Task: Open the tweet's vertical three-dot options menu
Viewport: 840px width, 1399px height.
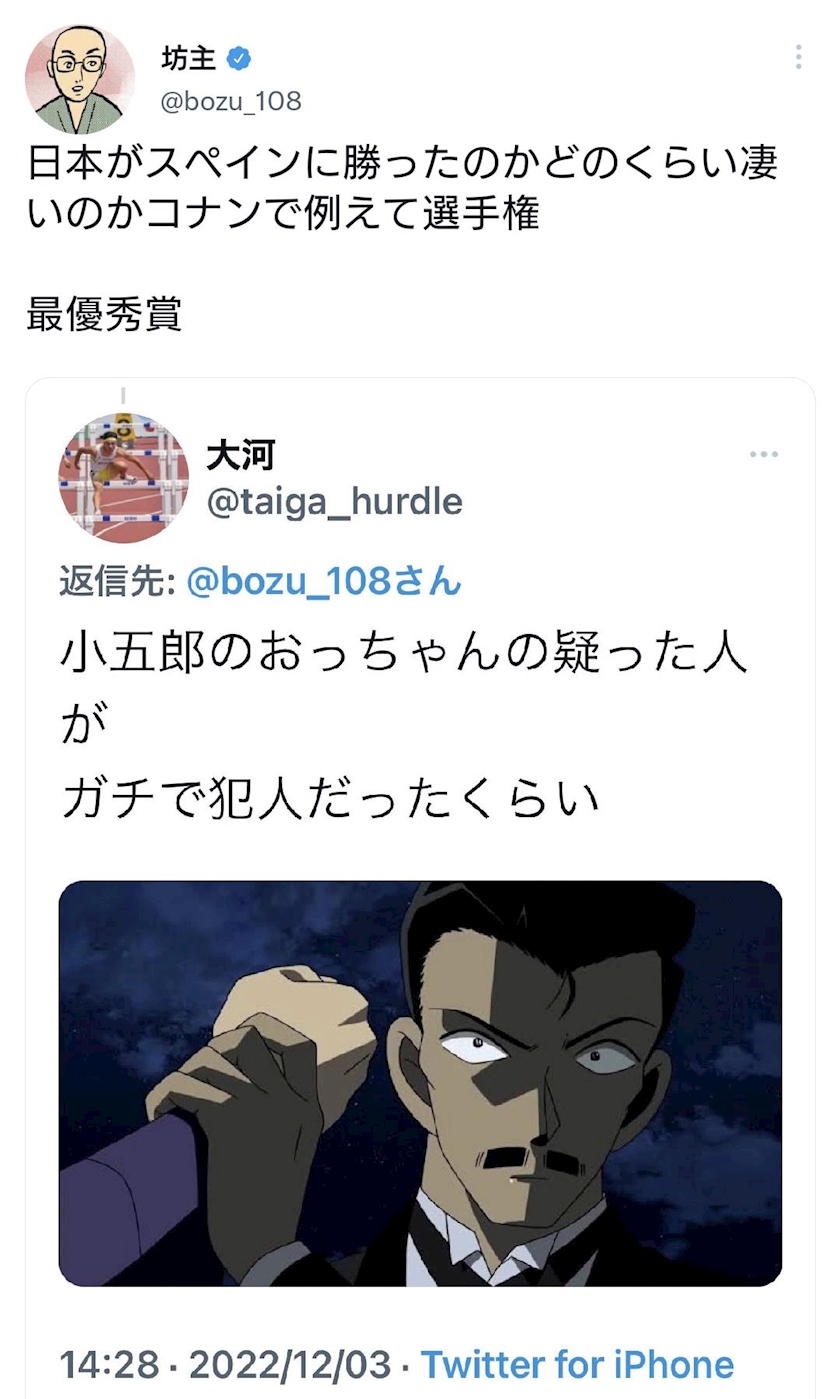Action: pos(798,57)
